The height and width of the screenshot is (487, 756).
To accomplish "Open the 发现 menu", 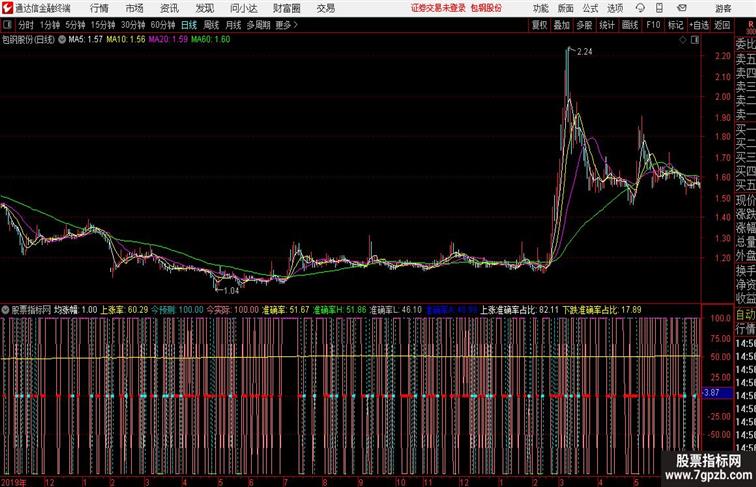I will tap(204, 8).
